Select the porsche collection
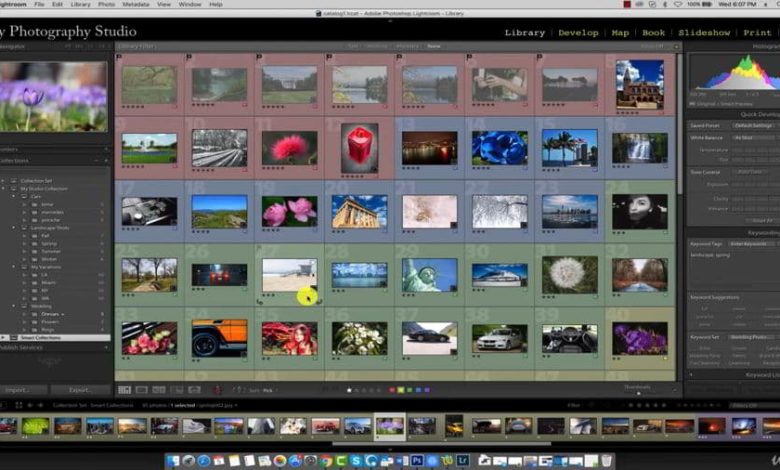 (50, 220)
